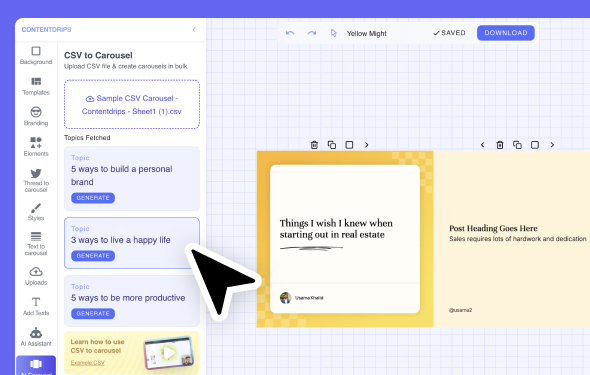The image size is (590, 375).
Task: Select the Add Texts tool
Action: 36,306
